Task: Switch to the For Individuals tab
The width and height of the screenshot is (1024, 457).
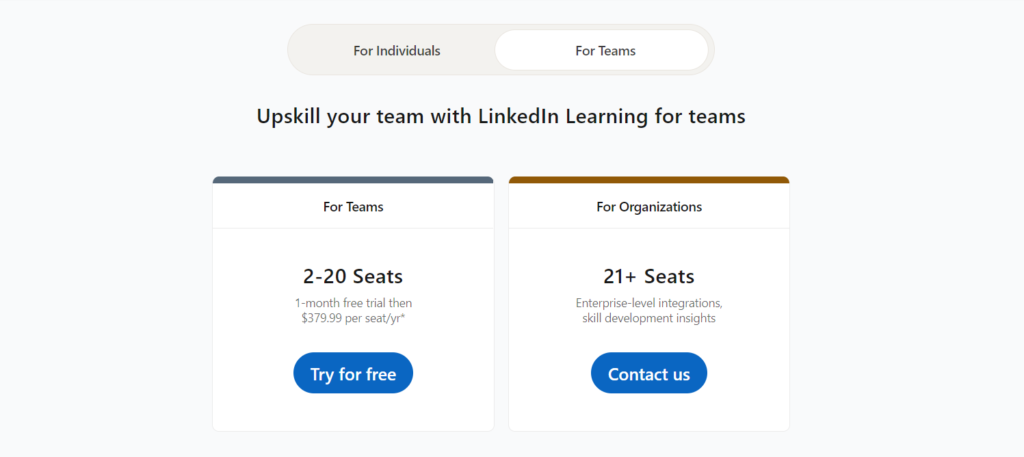Action: [x=396, y=50]
